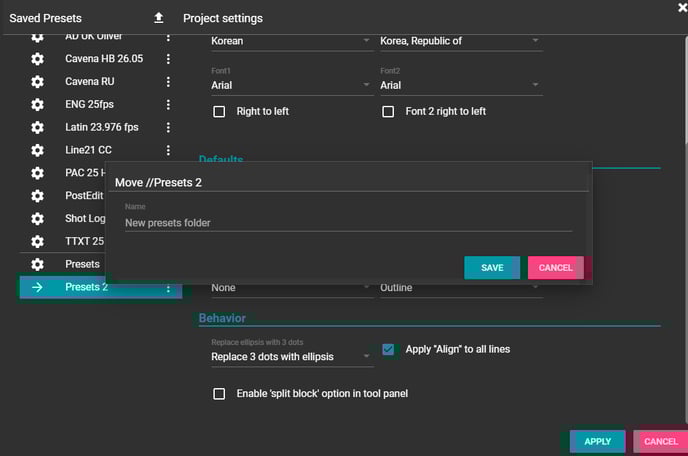Click Save in the Move dialog

[x=492, y=268]
